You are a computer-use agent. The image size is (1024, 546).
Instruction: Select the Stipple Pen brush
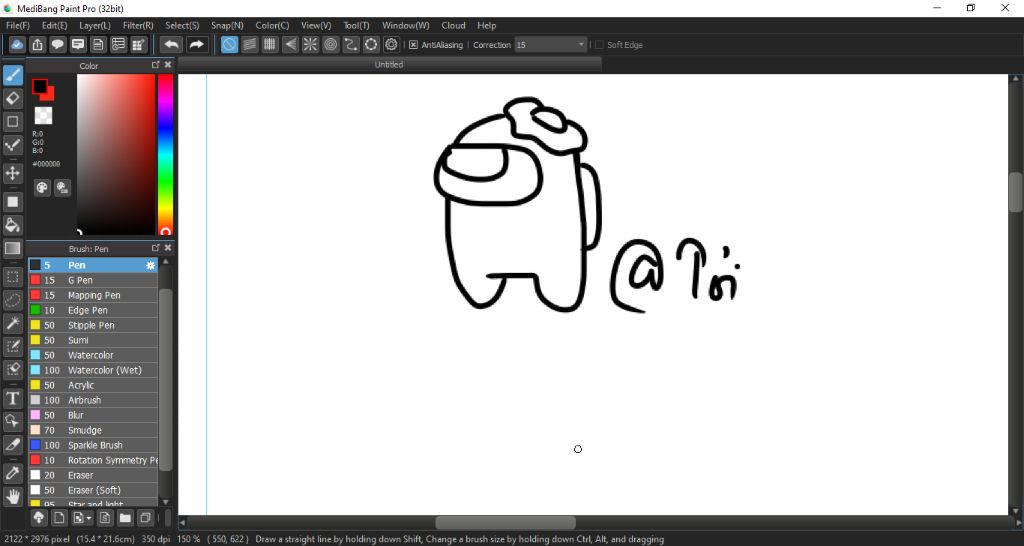[x=93, y=325]
